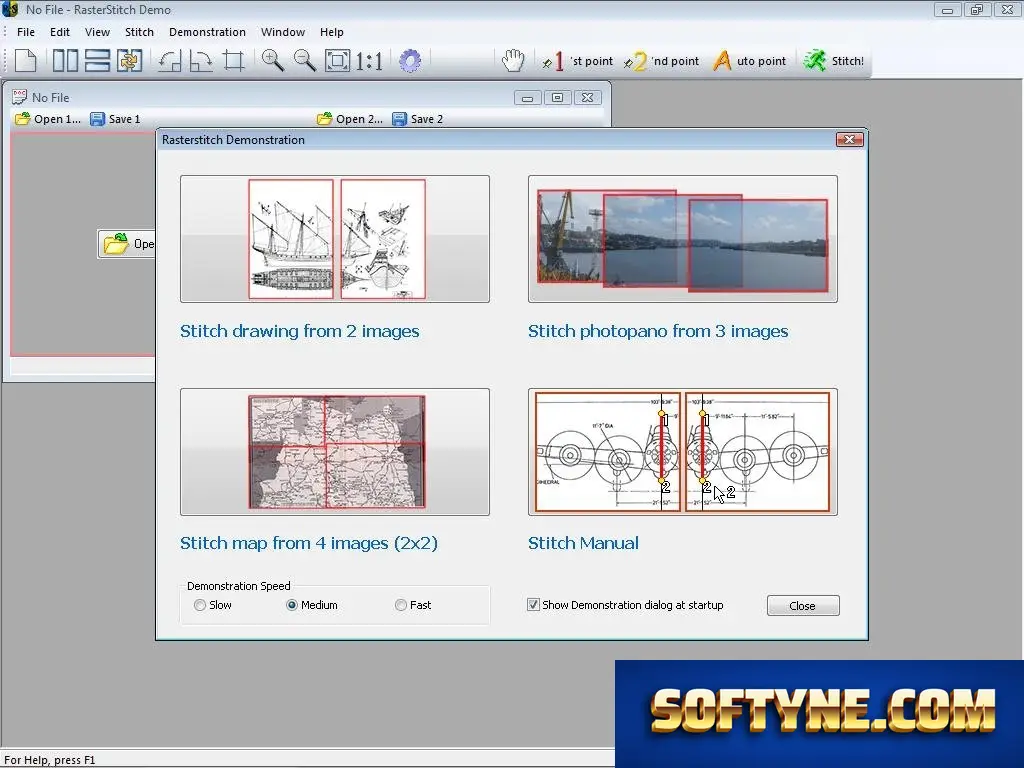1024x768 pixels.
Task: Set zoom to 1:1 actual size
Action: (369, 61)
